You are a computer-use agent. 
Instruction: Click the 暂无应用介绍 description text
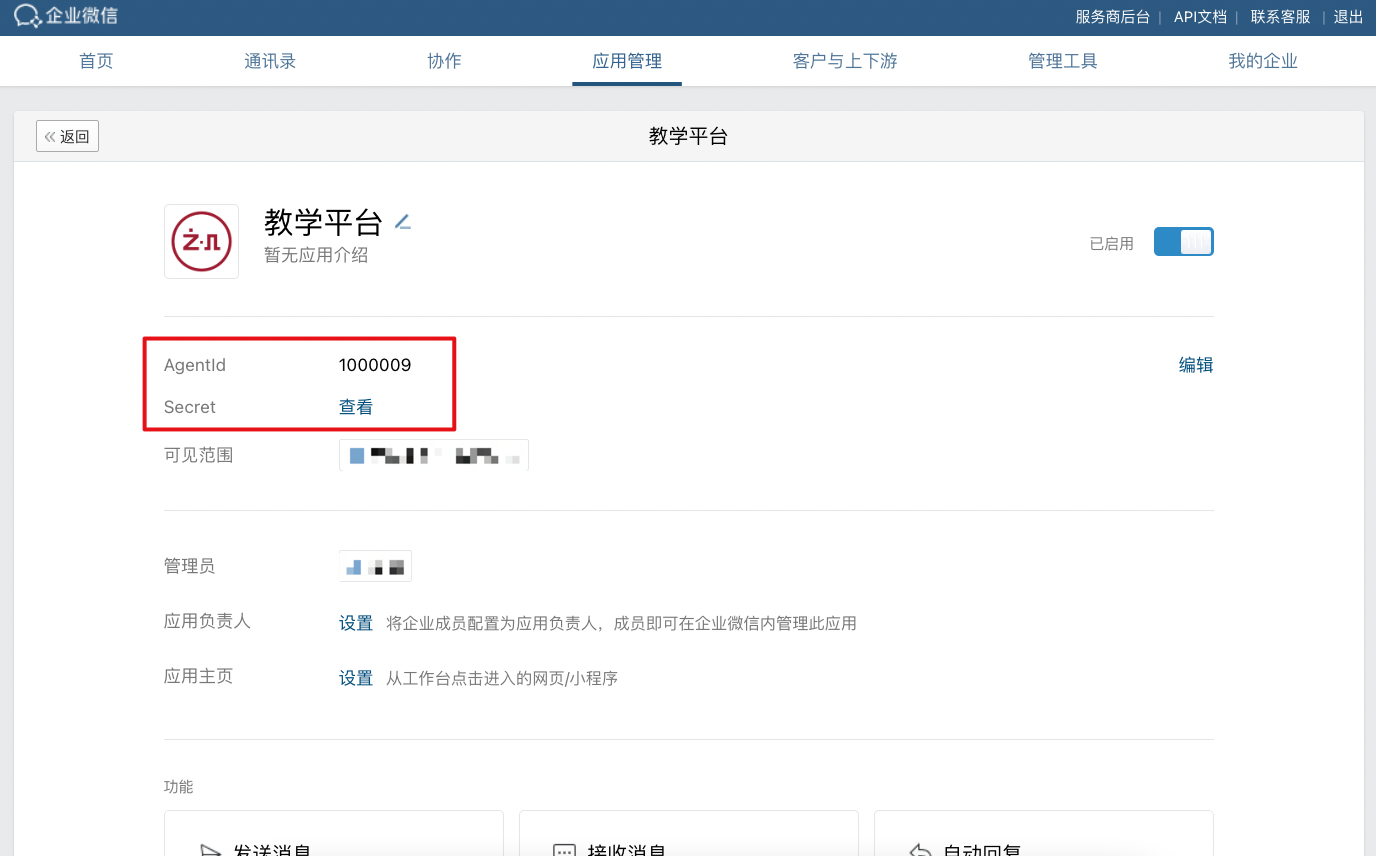click(x=316, y=255)
